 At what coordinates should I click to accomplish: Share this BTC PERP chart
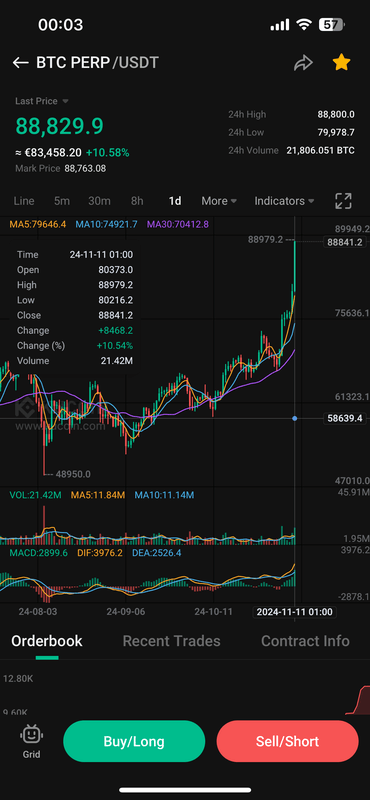pos(303,63)
